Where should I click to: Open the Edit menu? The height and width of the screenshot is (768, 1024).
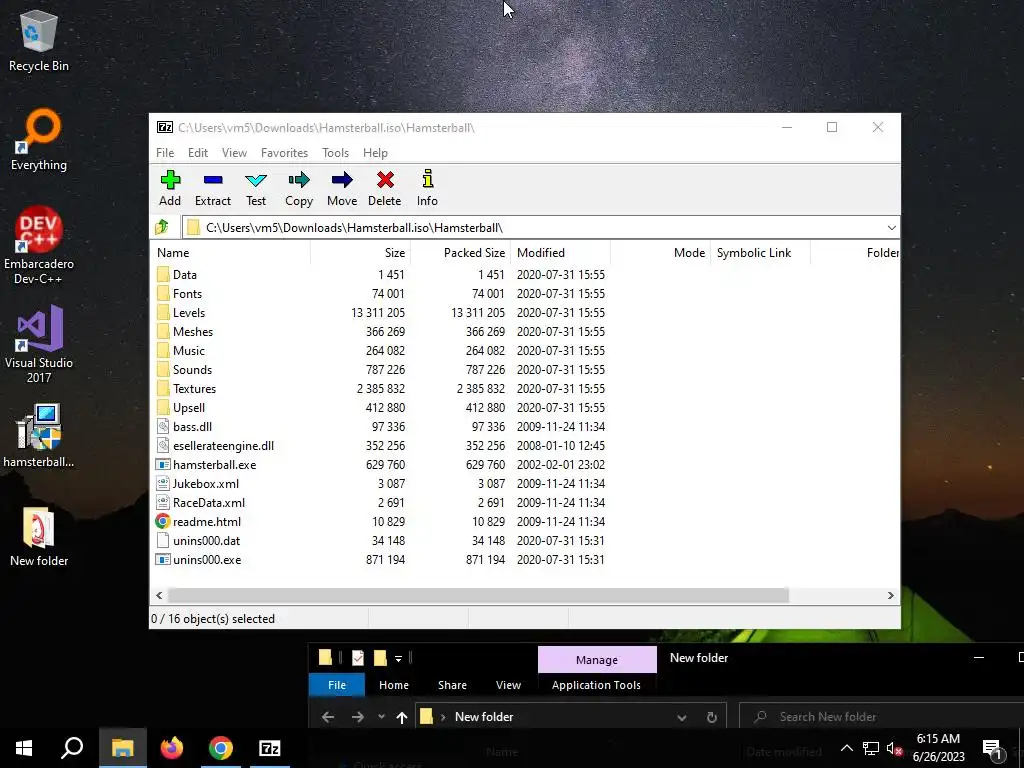(198, 153)
